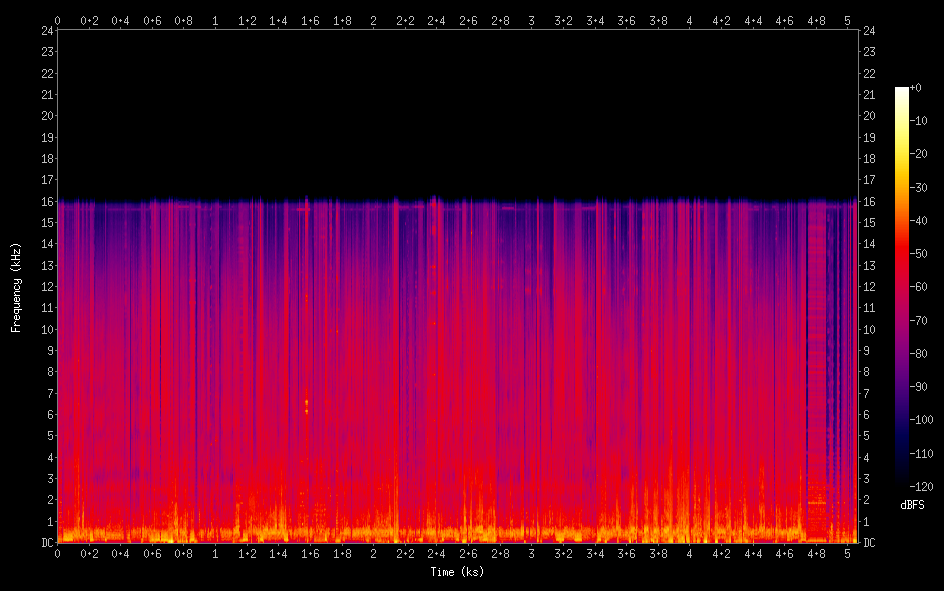The height and width of the screenshot is (591, 944).
Task: Click the Frequency (kHz) axis label
Action: click(x=16, y=287)
